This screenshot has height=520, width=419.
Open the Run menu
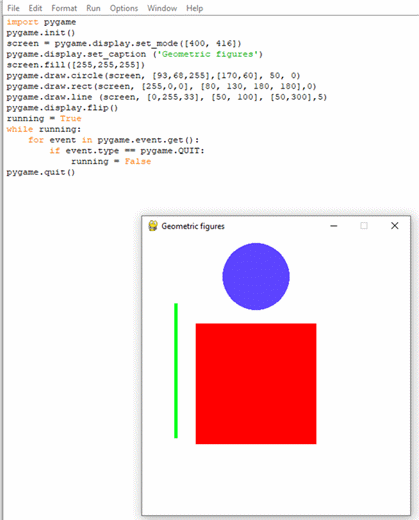coord(93,8)
